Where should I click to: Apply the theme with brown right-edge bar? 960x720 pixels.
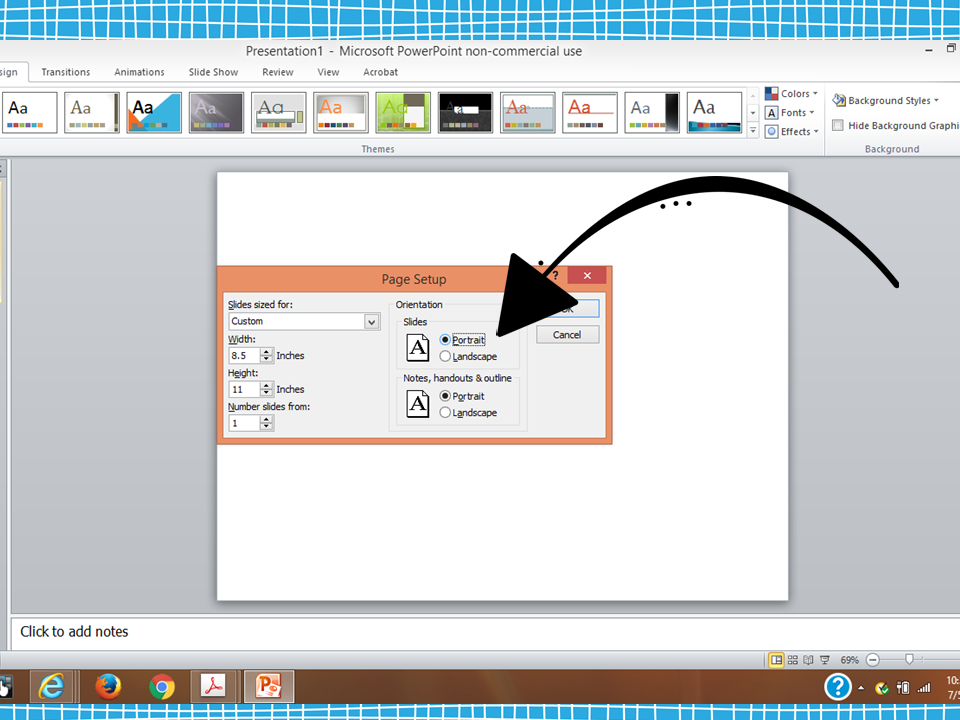[92, 113]
